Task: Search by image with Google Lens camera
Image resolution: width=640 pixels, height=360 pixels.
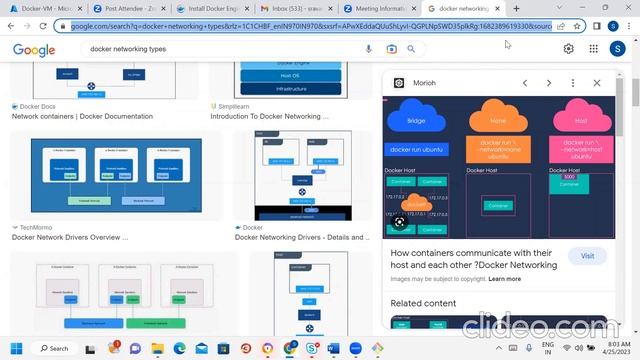Action: (391, 49)
